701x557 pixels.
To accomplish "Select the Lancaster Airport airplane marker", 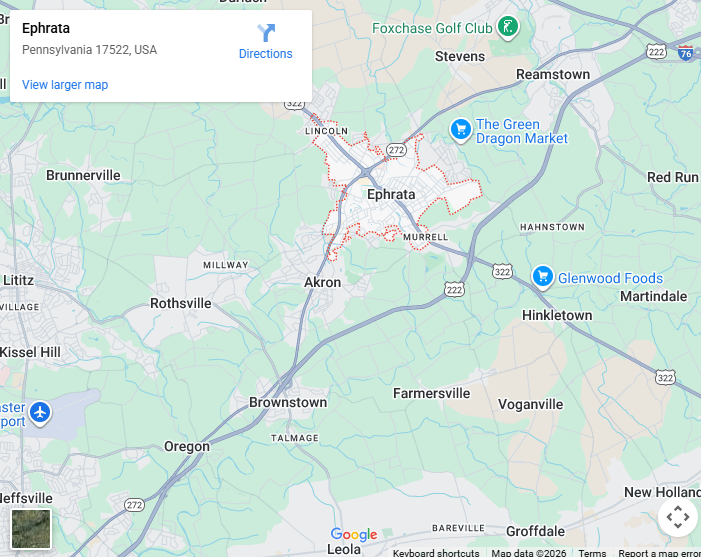I will point(41,413).
